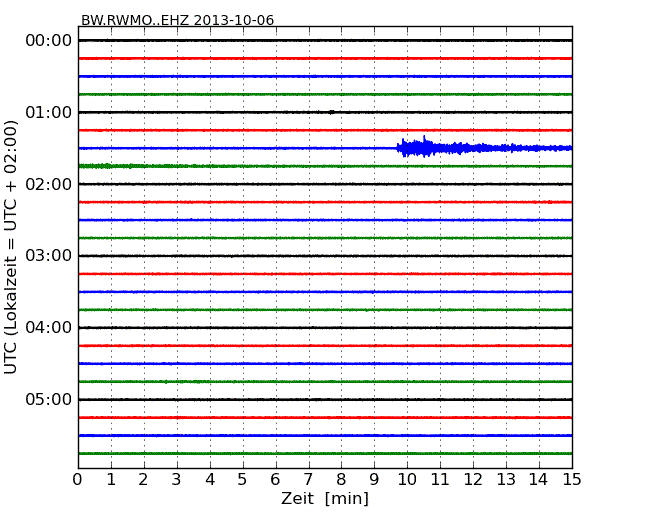This screenshot has height=520, width=650.
Task: Click the UTC Lokalzeit y-axis label
Action: pos(11,247)
